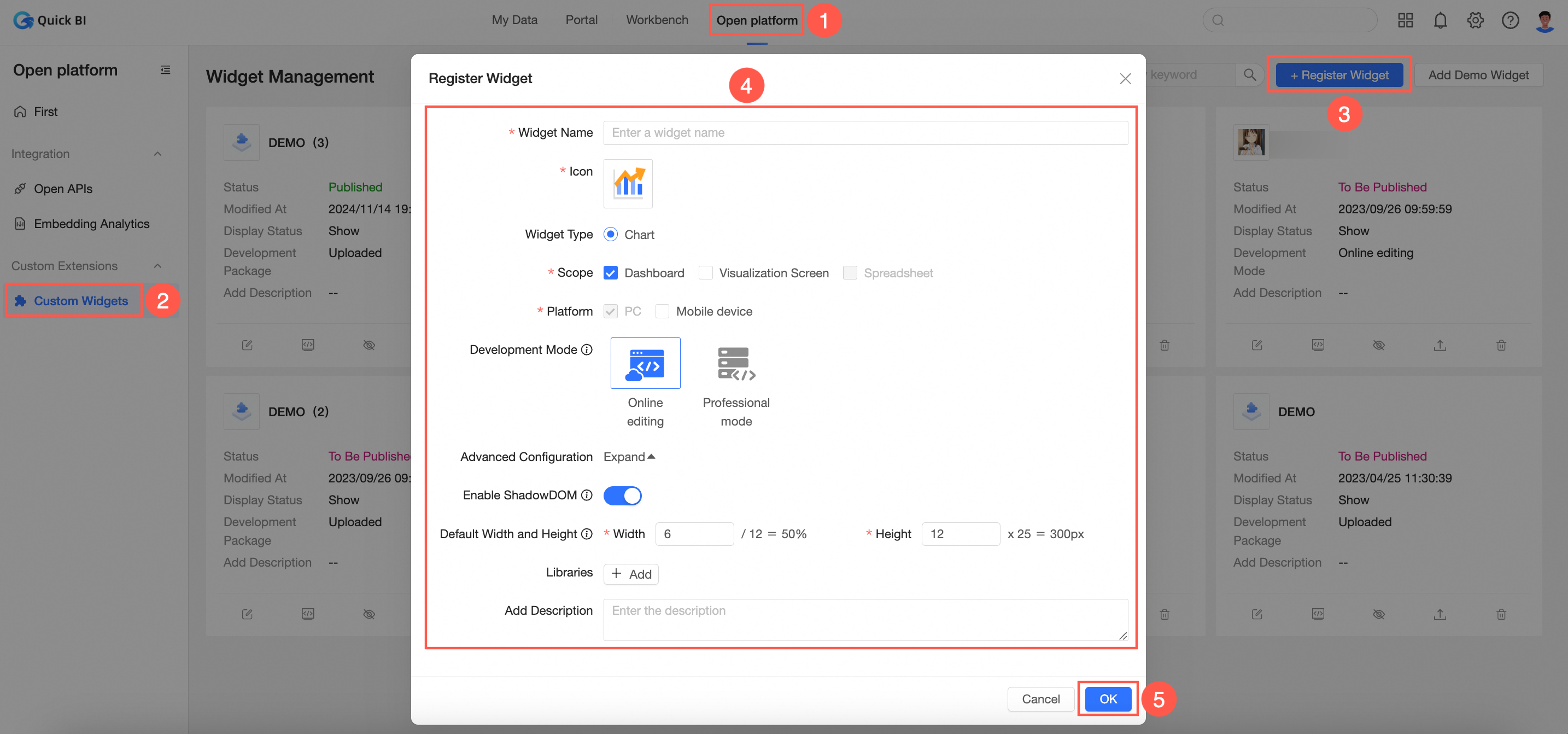
Task: Collapse the Integration sidebar section
Action: point(157,154)
